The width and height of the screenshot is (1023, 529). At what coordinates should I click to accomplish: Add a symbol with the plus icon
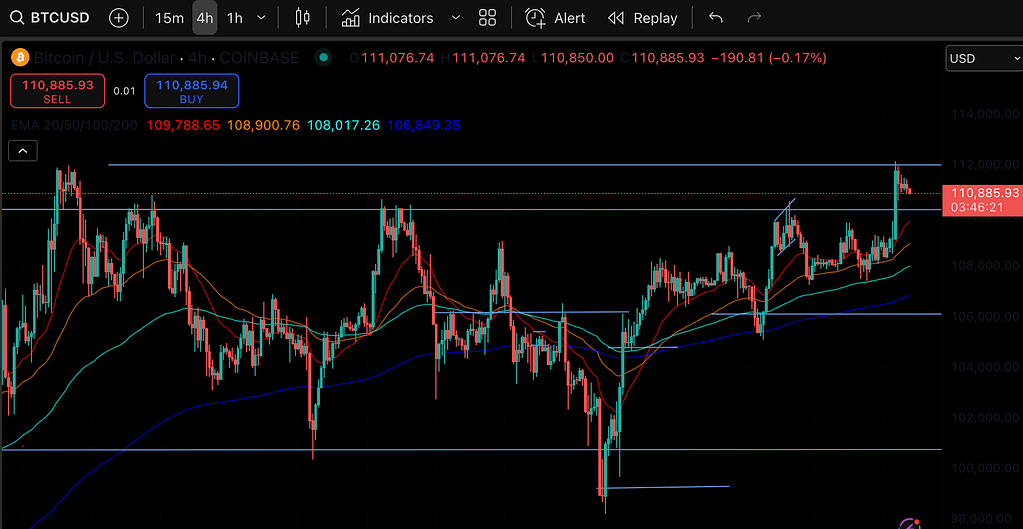[119, 18]
